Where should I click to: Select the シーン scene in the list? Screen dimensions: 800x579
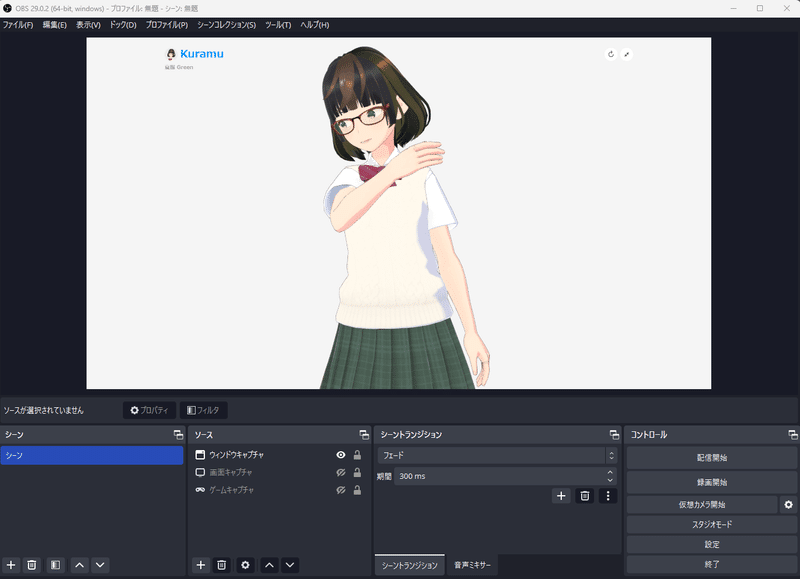[92, 456]
